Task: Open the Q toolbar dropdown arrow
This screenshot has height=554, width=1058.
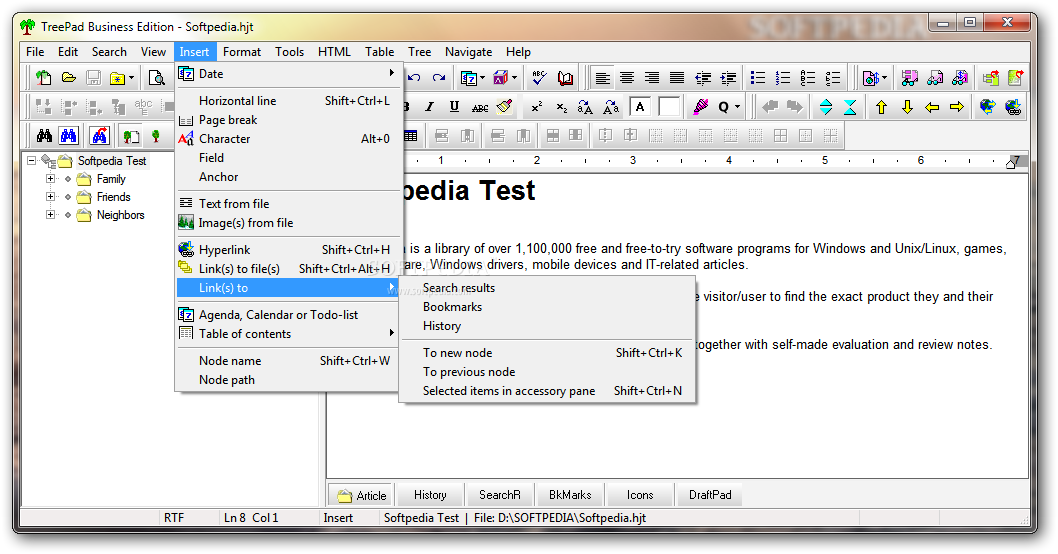Action: point(737,107)
